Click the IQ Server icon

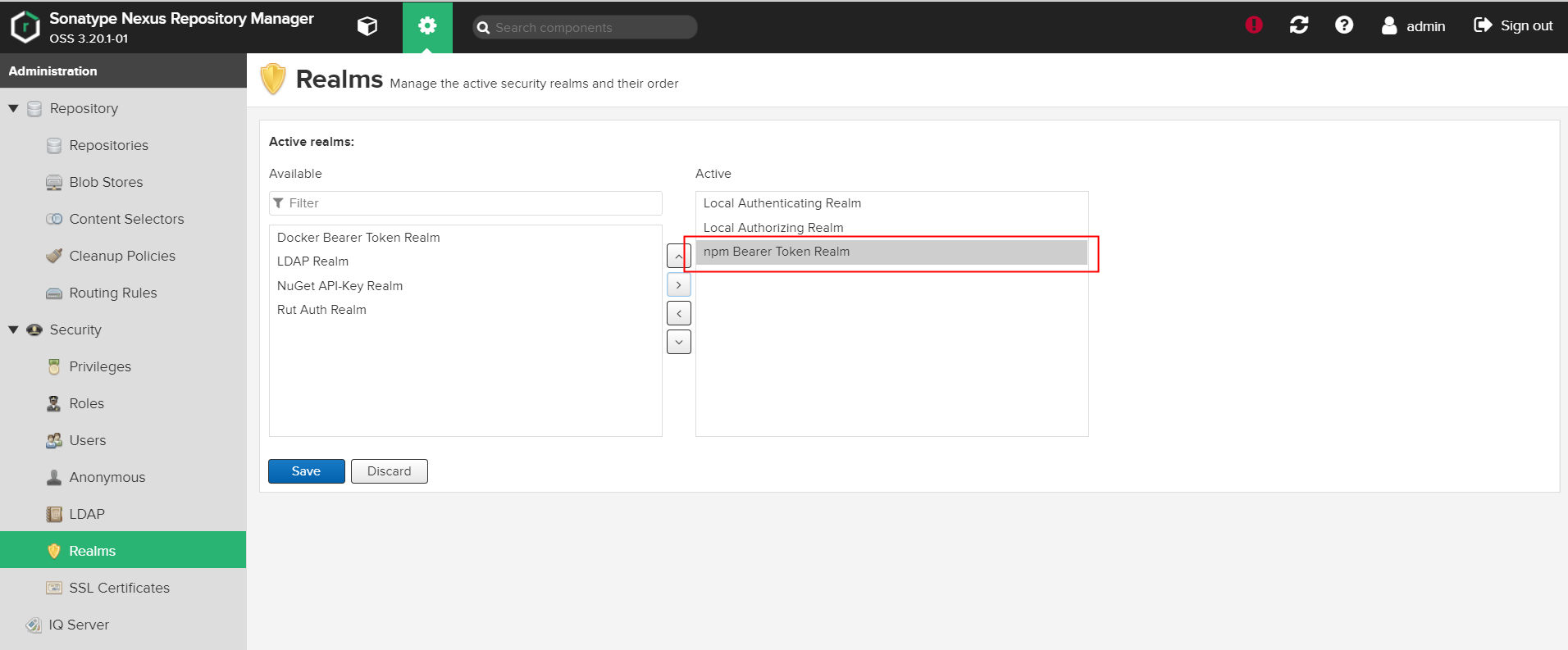pyautogui.click(x=34, y=625)
